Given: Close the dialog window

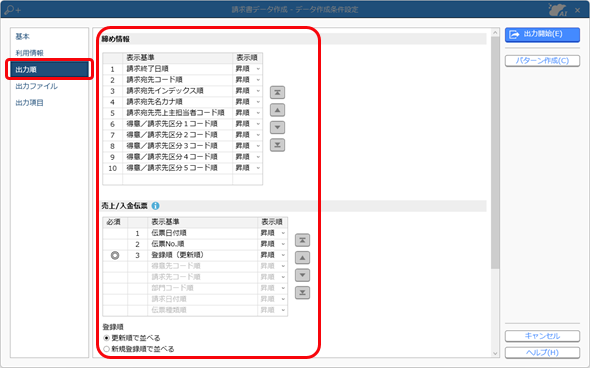Looking at the screenshot, I should tap(578, 10).
